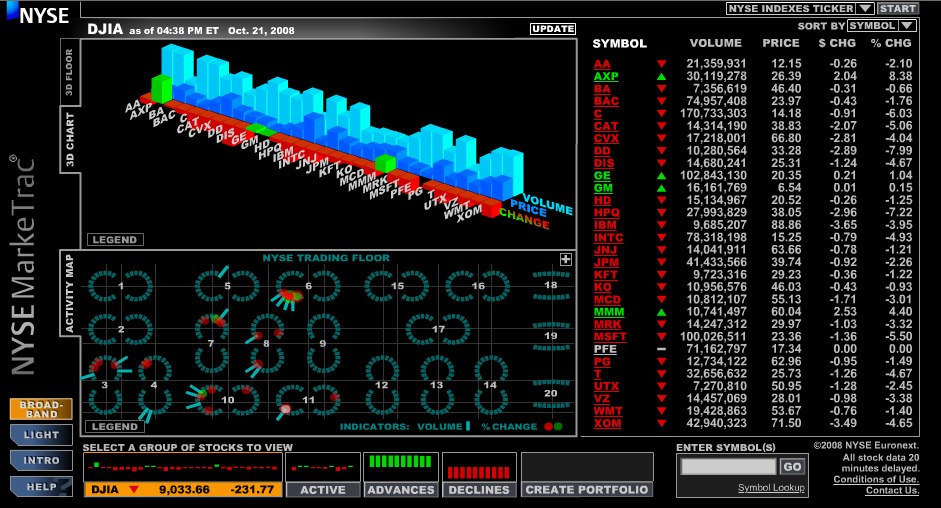Click the green up arrow for AXP
Image resolution: width=941 pixels, height=508 pixels.
(x=661, y=76)
